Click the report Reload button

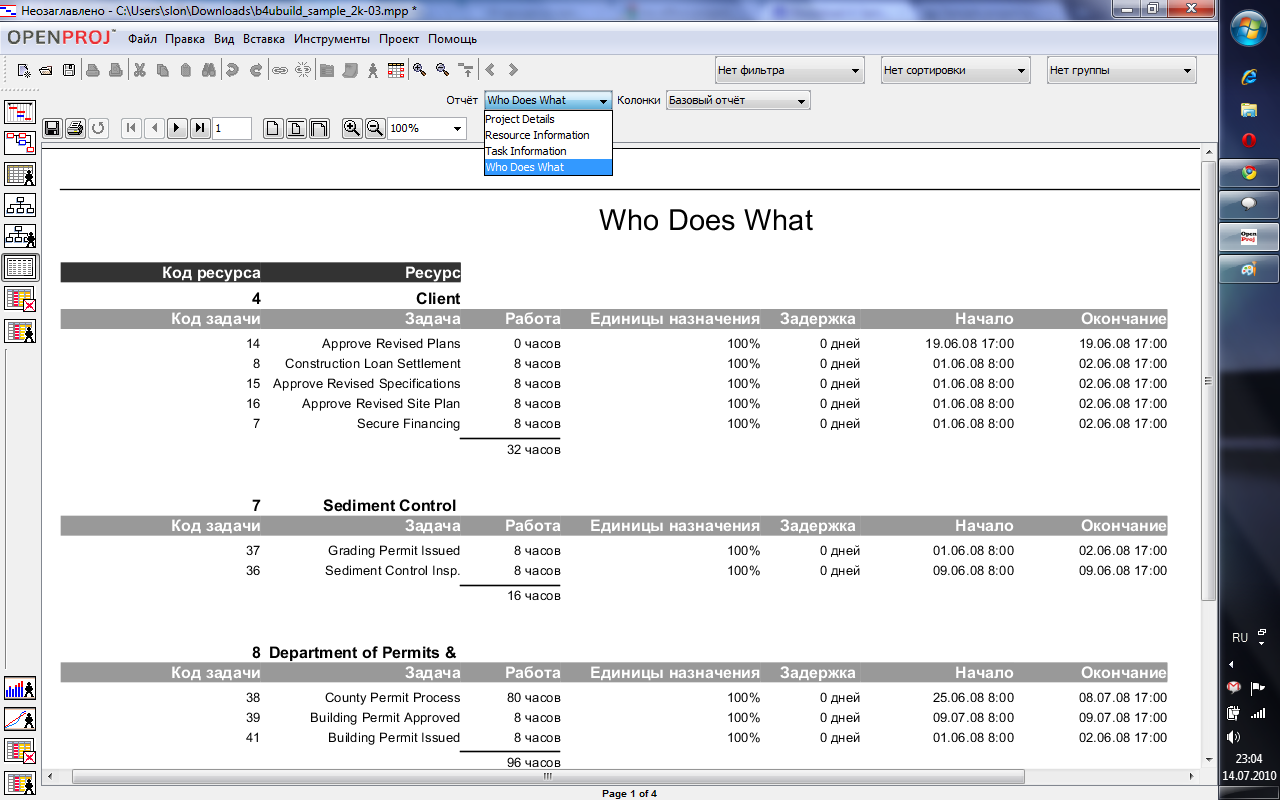(x=98, y=128)
